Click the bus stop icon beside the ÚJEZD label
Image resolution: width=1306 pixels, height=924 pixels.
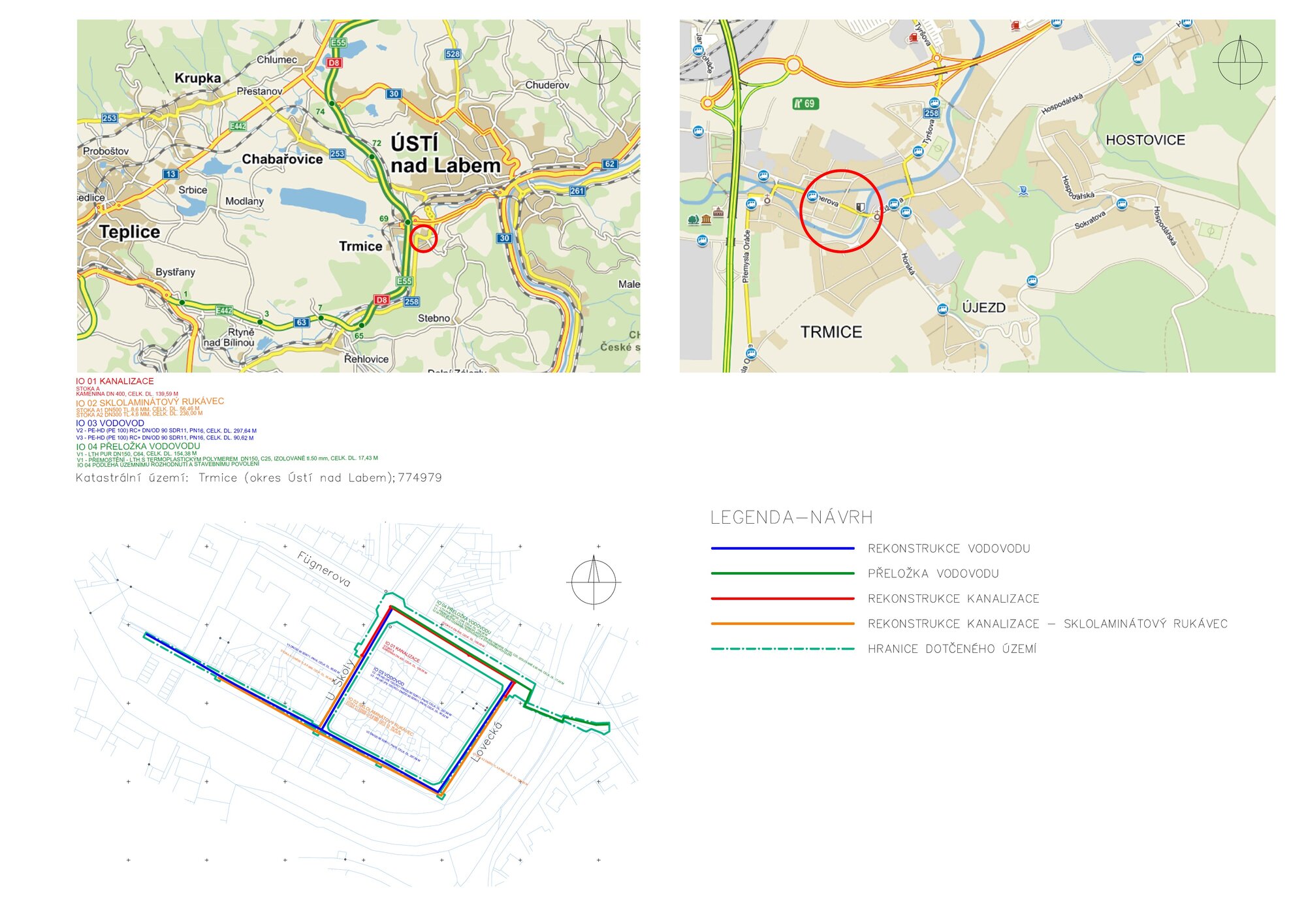pyautogui.click(x=942, y=309)
